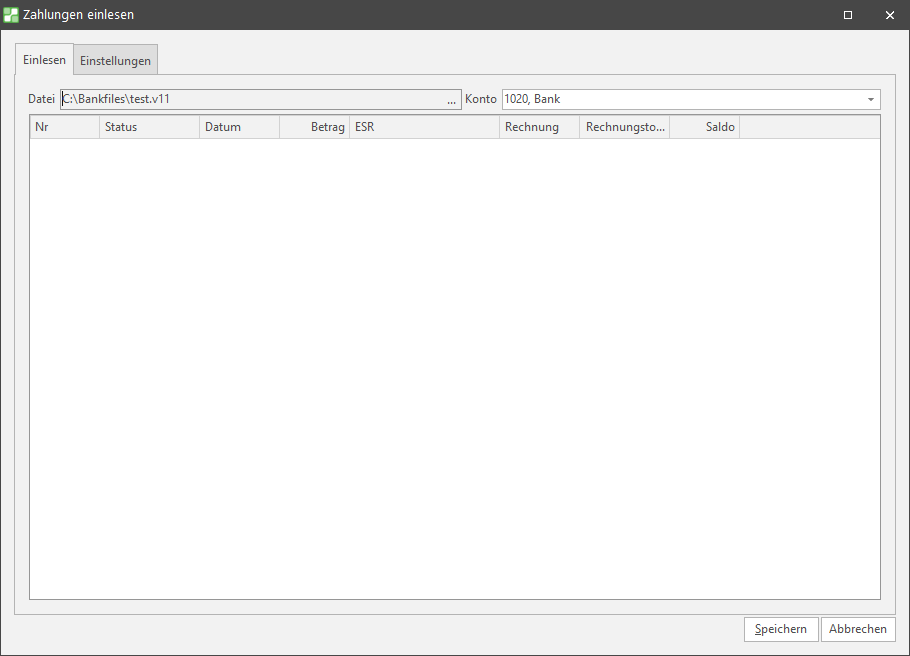Sort by the Saldo column header
The width and height of the screenshot is (910, 656).
click(x=704, y=127)
